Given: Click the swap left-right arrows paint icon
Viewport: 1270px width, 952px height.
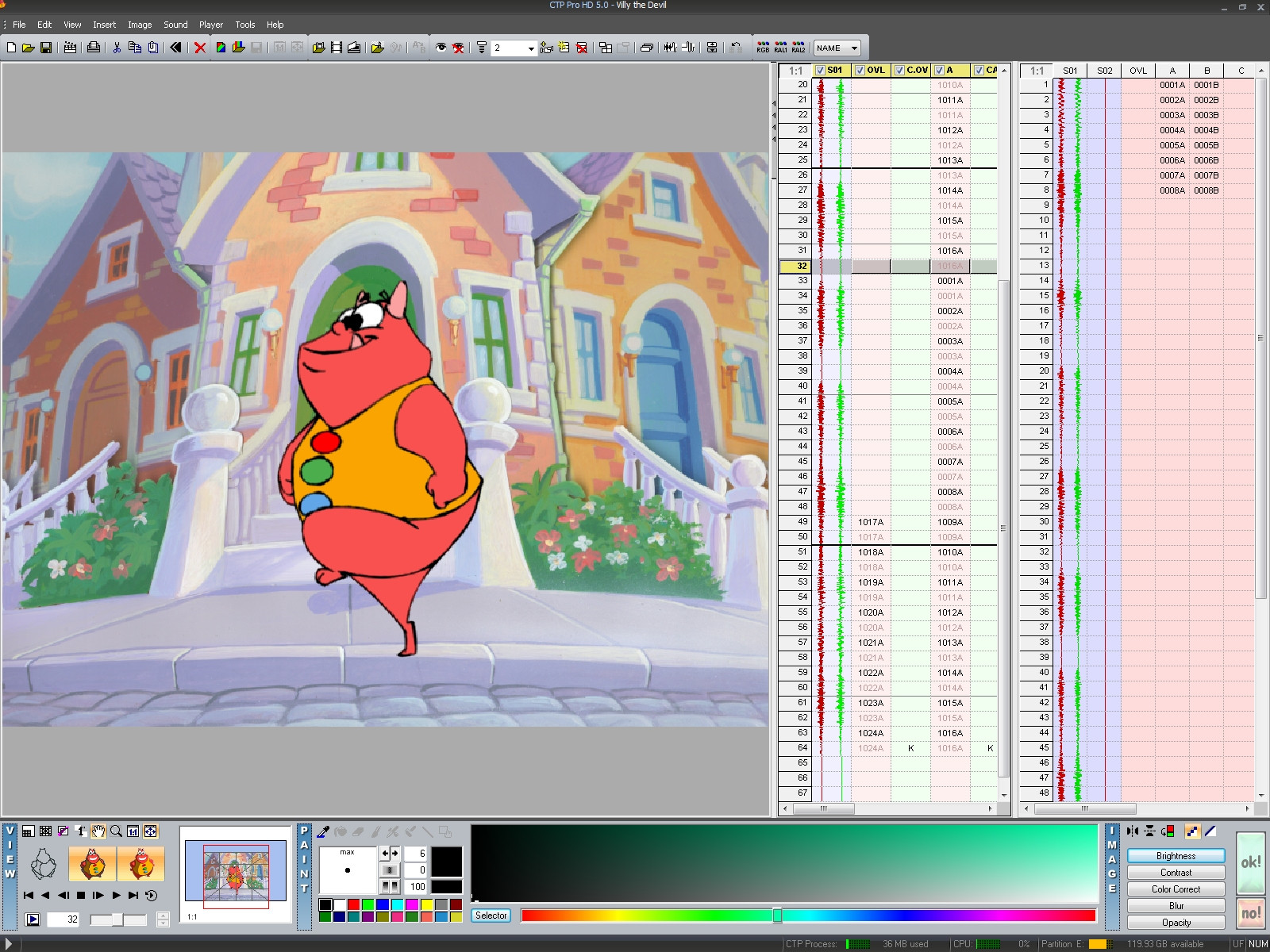Looking at the screenshot, I should coord(390,853).
